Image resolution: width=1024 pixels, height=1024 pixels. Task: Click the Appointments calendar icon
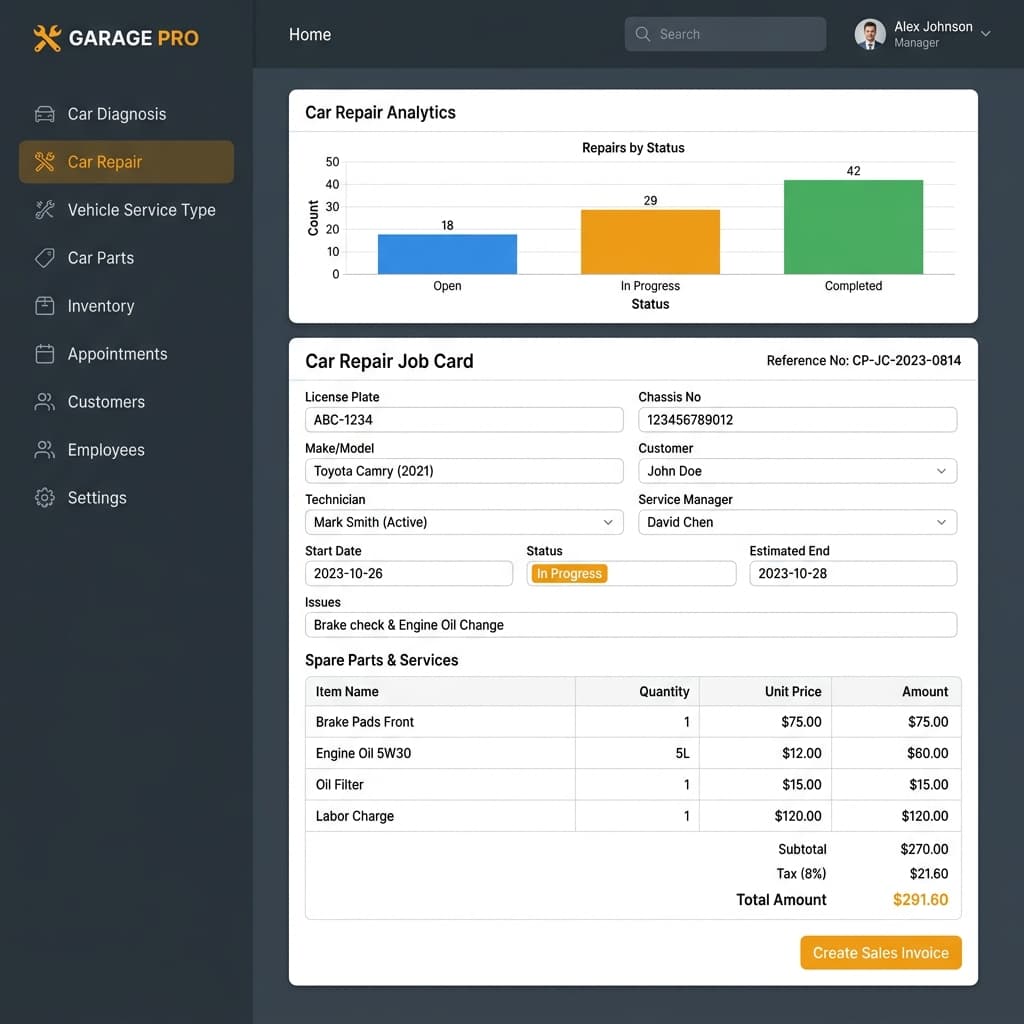point(44,354)
